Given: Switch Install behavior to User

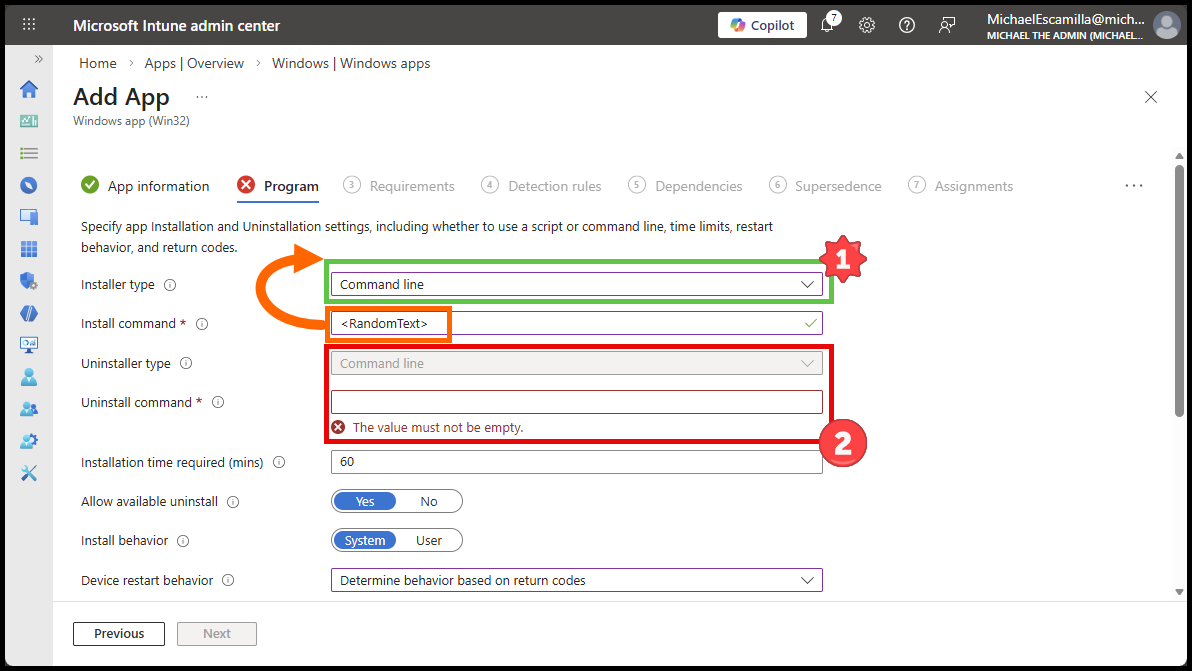Looking at the screenshot, I should coord(428,540).
